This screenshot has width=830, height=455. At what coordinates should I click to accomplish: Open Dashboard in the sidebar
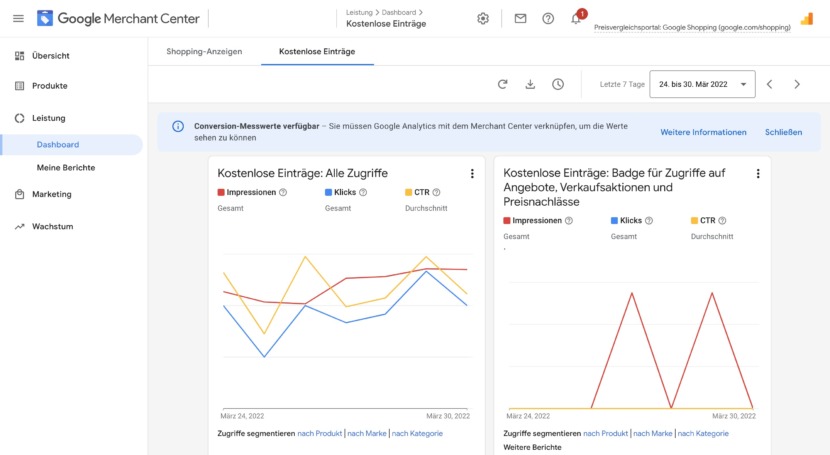click(58, 144)
